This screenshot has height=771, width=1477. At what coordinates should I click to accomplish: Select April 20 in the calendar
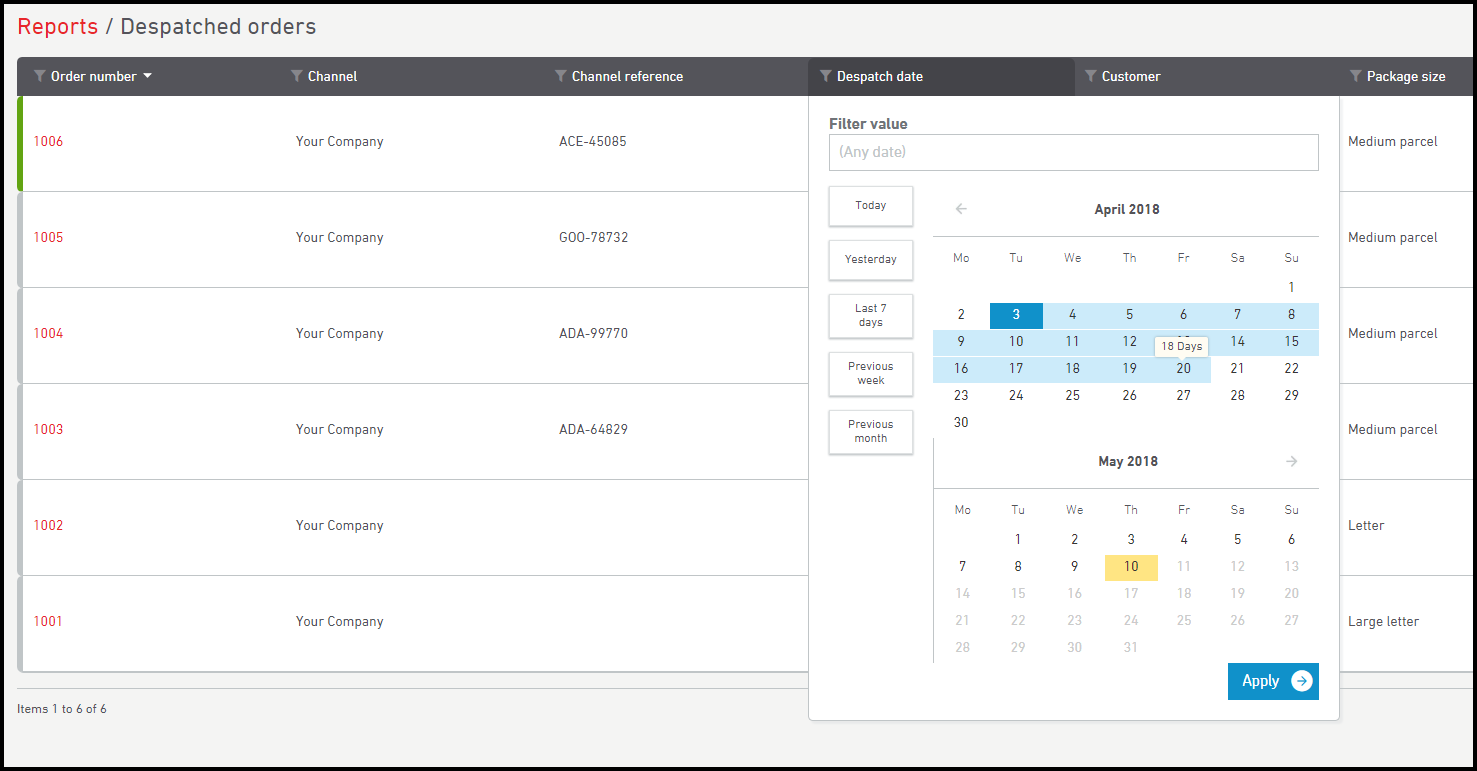[1183, 369]
